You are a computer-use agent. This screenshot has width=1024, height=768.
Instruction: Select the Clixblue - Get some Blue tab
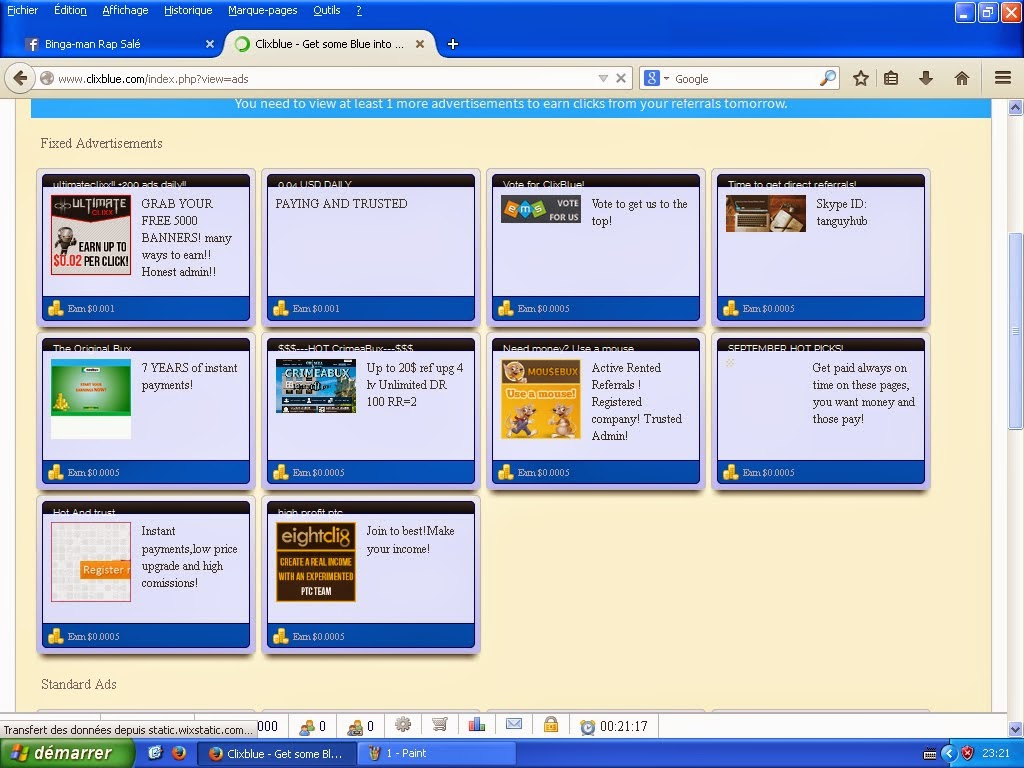coord(330,44)
